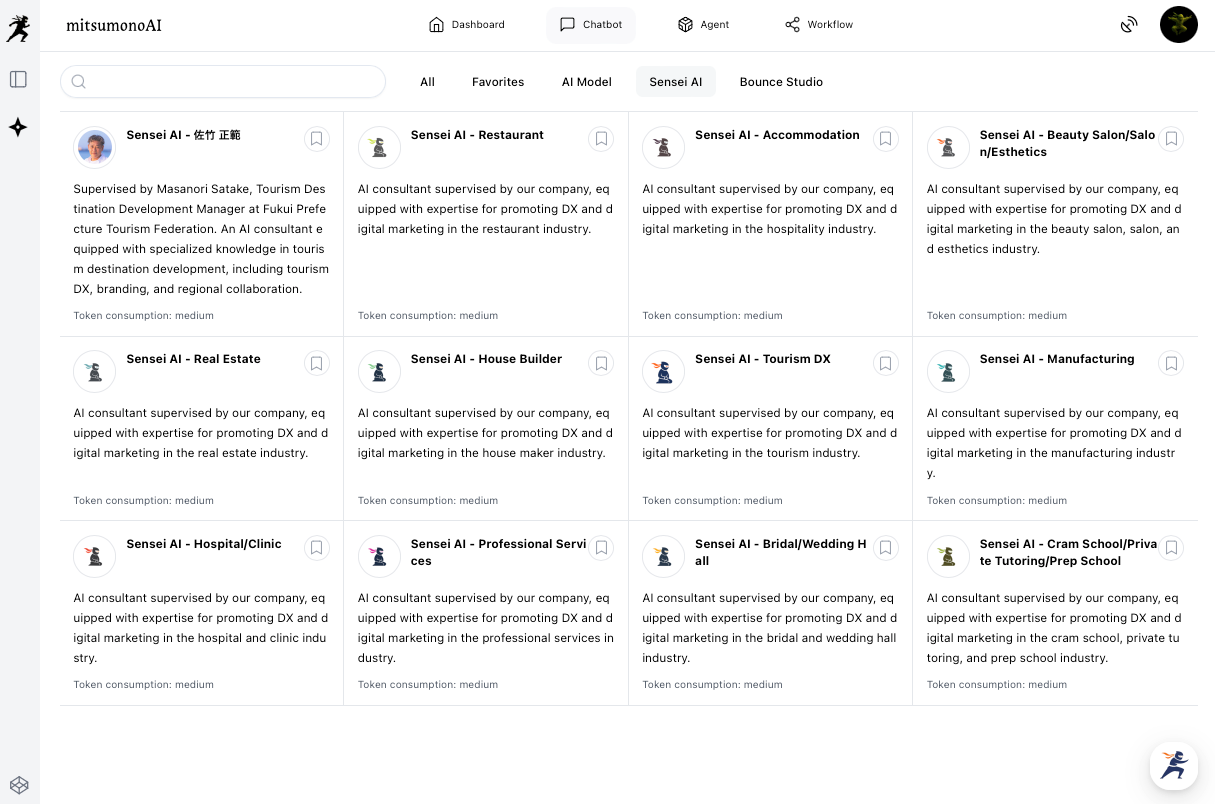Show the AI Model filter tab
Screen dimensions: 1215x804
coord(586,82)
